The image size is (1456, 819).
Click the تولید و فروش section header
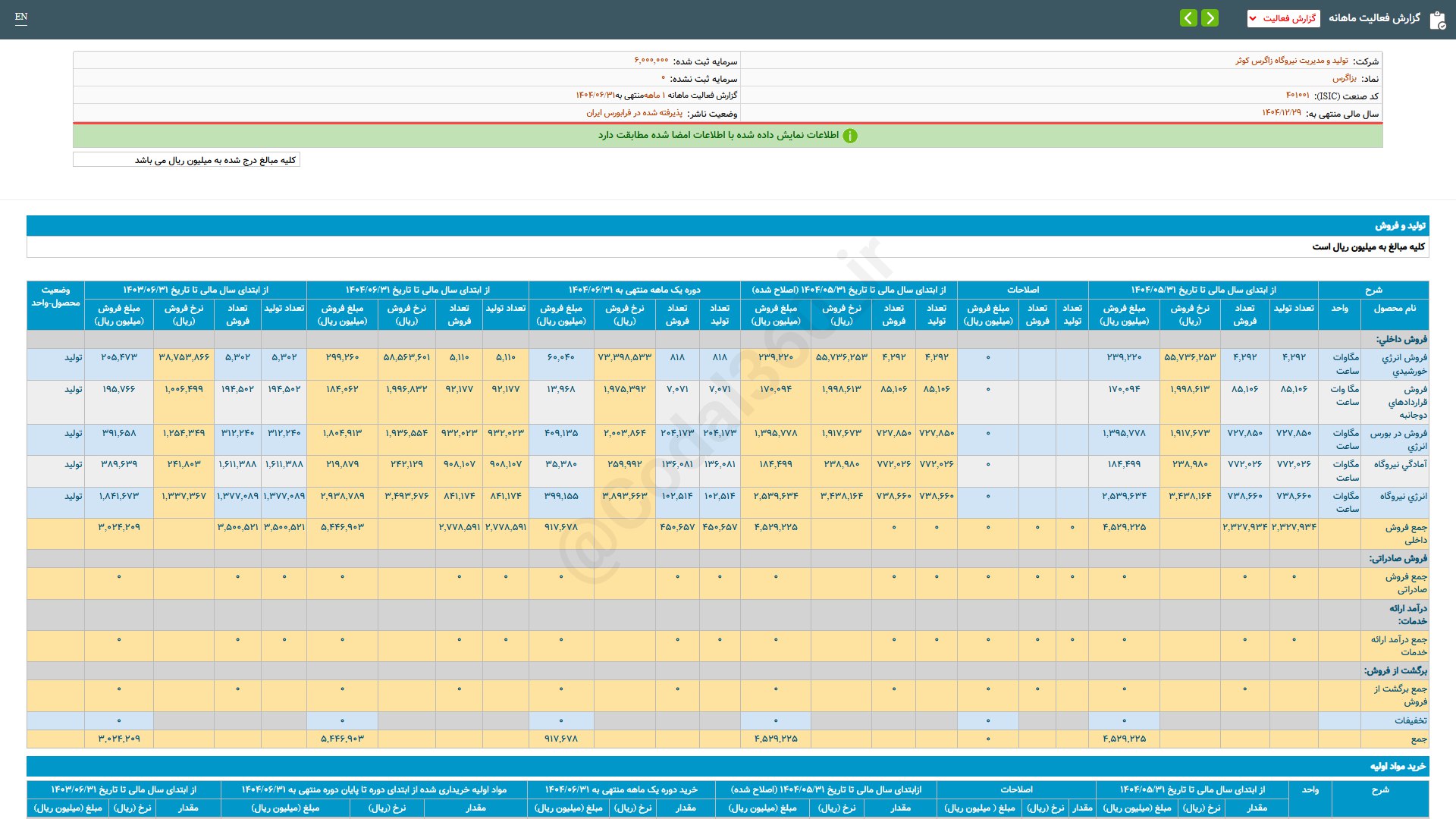[1400, 226]
